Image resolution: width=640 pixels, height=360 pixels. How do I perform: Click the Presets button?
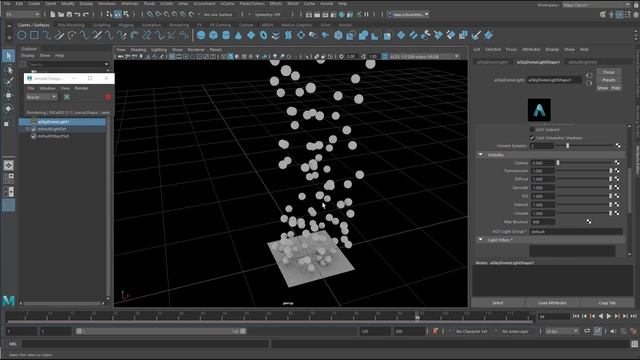coord(609,80)
